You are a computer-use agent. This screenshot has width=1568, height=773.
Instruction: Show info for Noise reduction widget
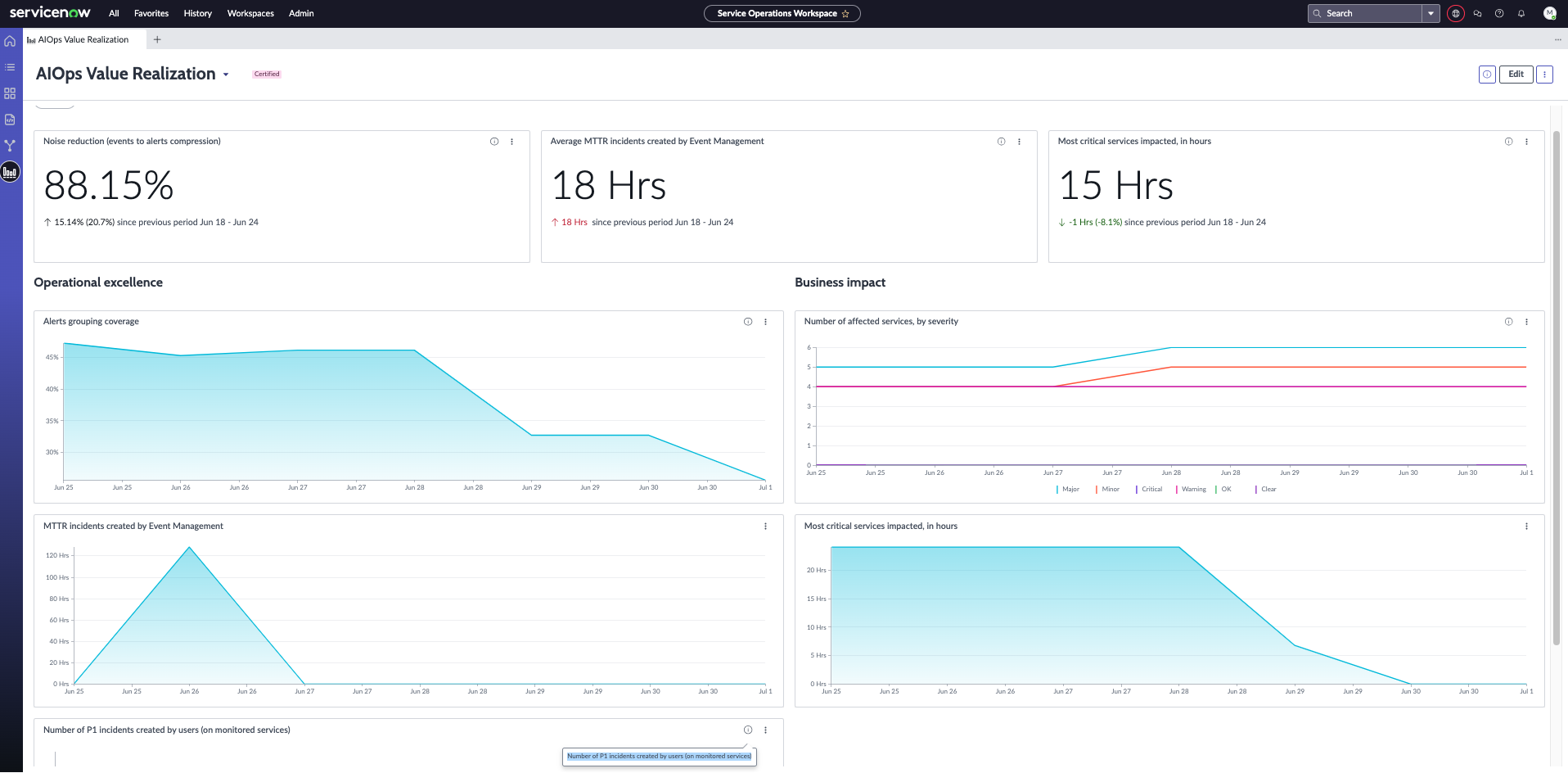(x=494, y=142)
